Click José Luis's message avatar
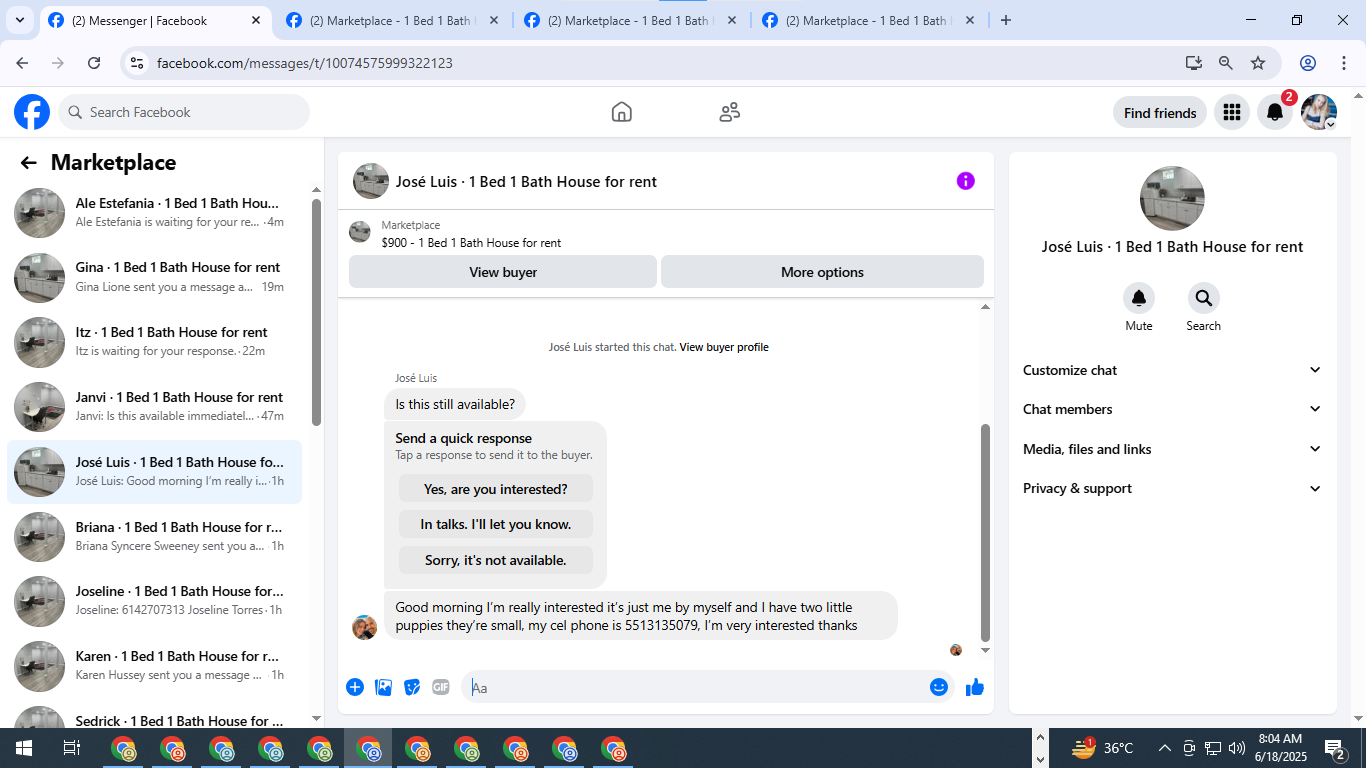The width and height of the screenshot is (1366, 768). coord(365,627)
